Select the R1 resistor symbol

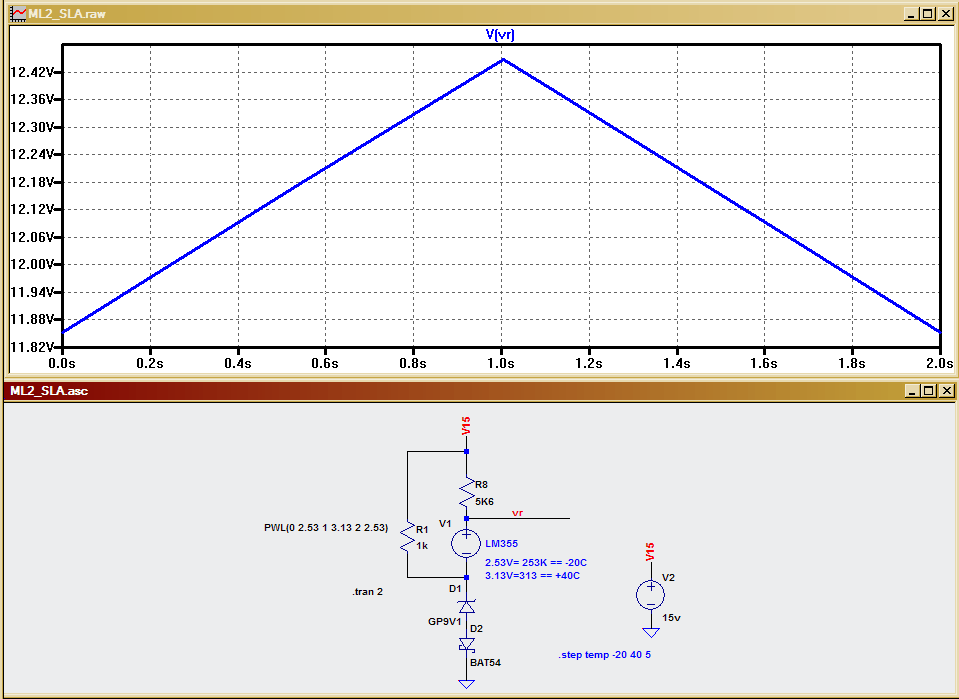tap(407, 538)
